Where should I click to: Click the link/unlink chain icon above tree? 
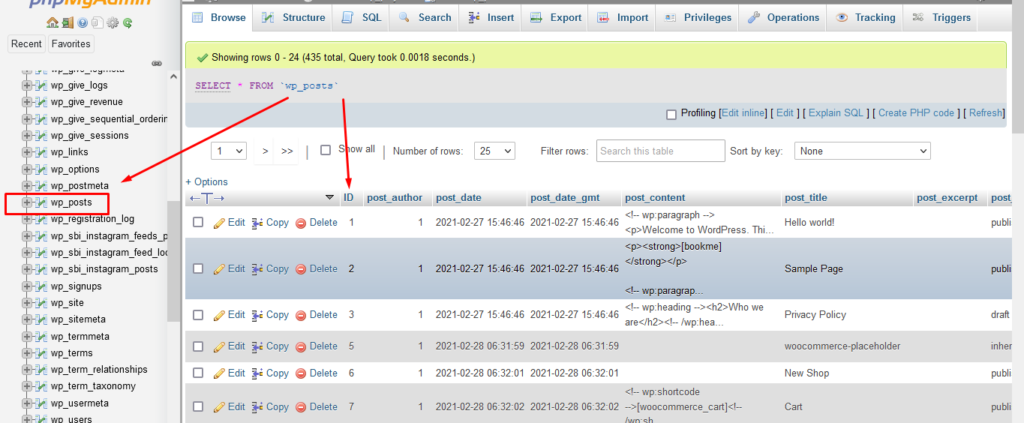coord(157,63)
